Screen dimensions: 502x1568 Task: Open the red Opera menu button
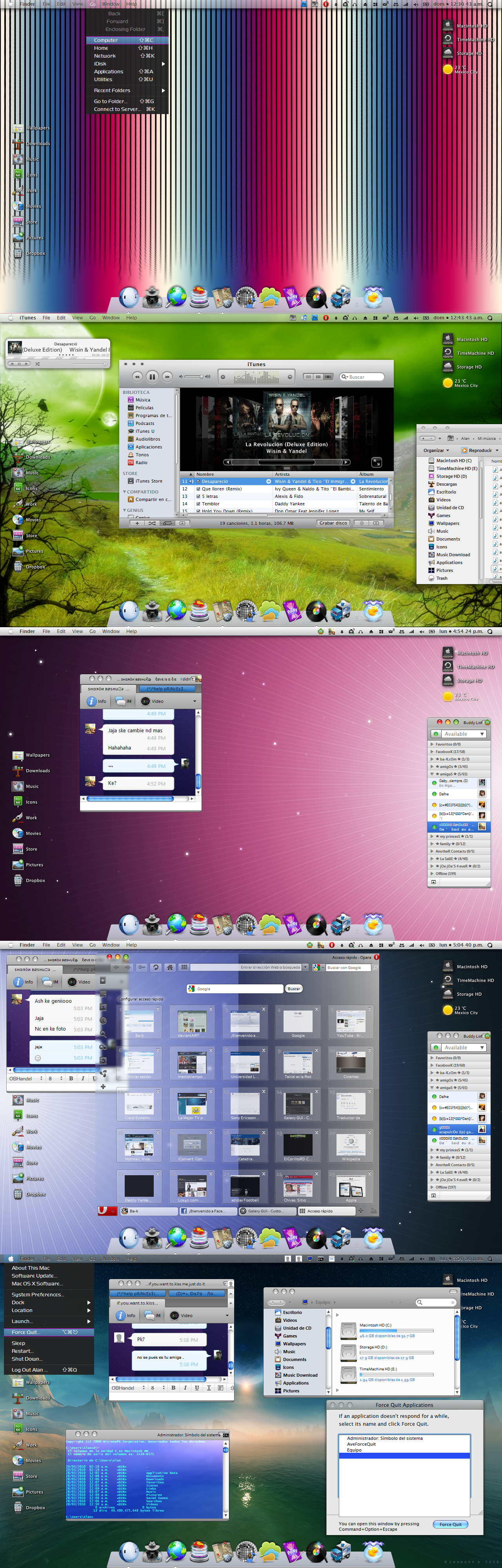107,1211
